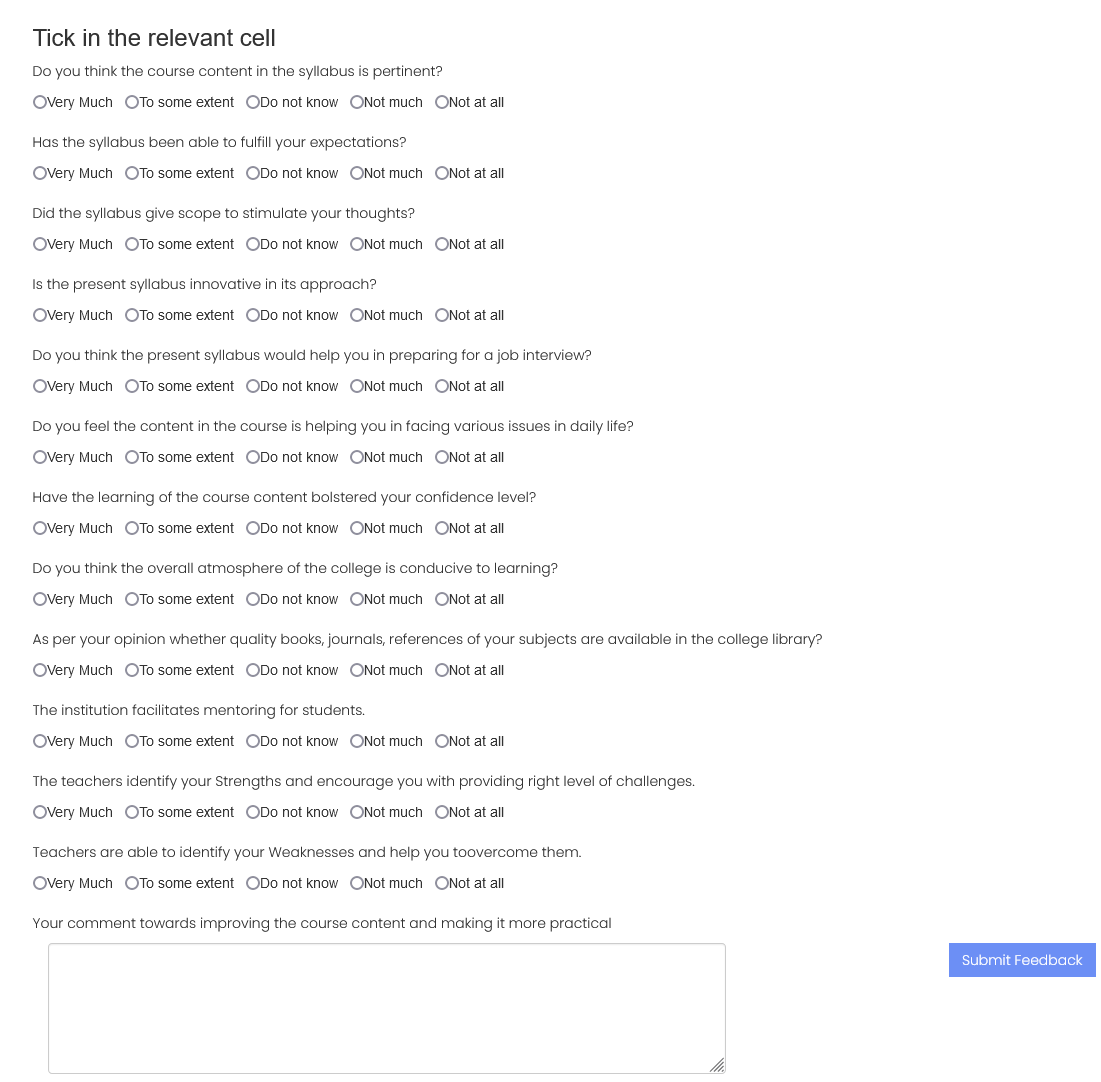Select 'Very Much' for course content pertinent question
Screen dimensions: 1101x1082
(40, 103)
